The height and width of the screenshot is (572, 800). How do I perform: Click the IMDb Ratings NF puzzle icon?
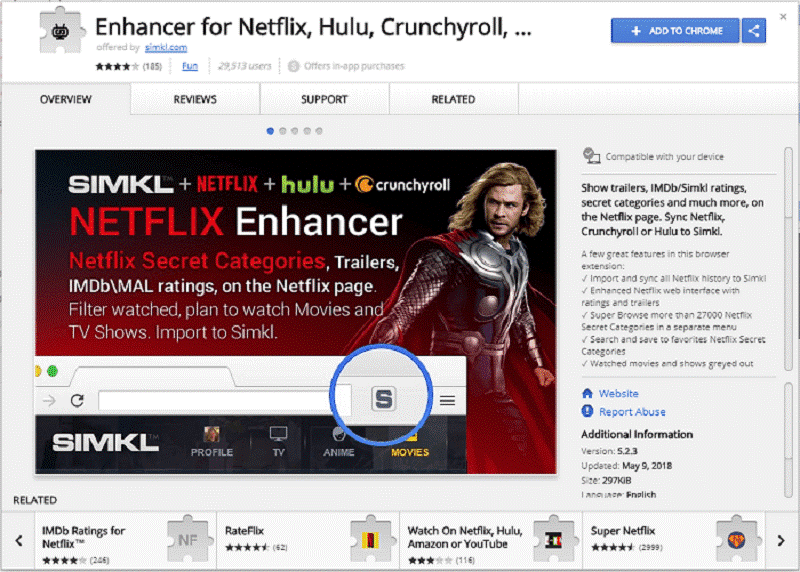186,538
